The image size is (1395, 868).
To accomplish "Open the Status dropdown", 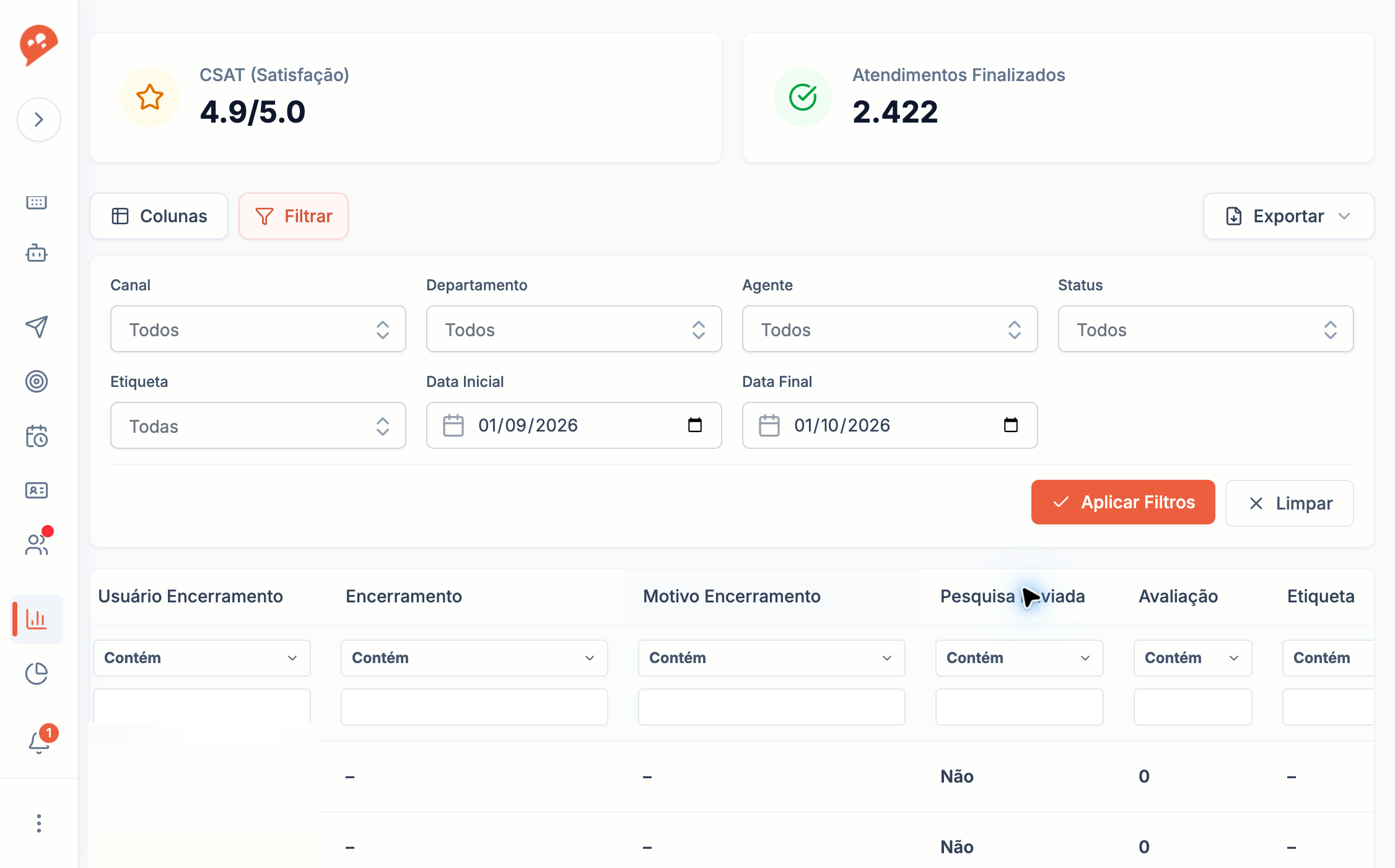I will click(x=1206, y=329).
